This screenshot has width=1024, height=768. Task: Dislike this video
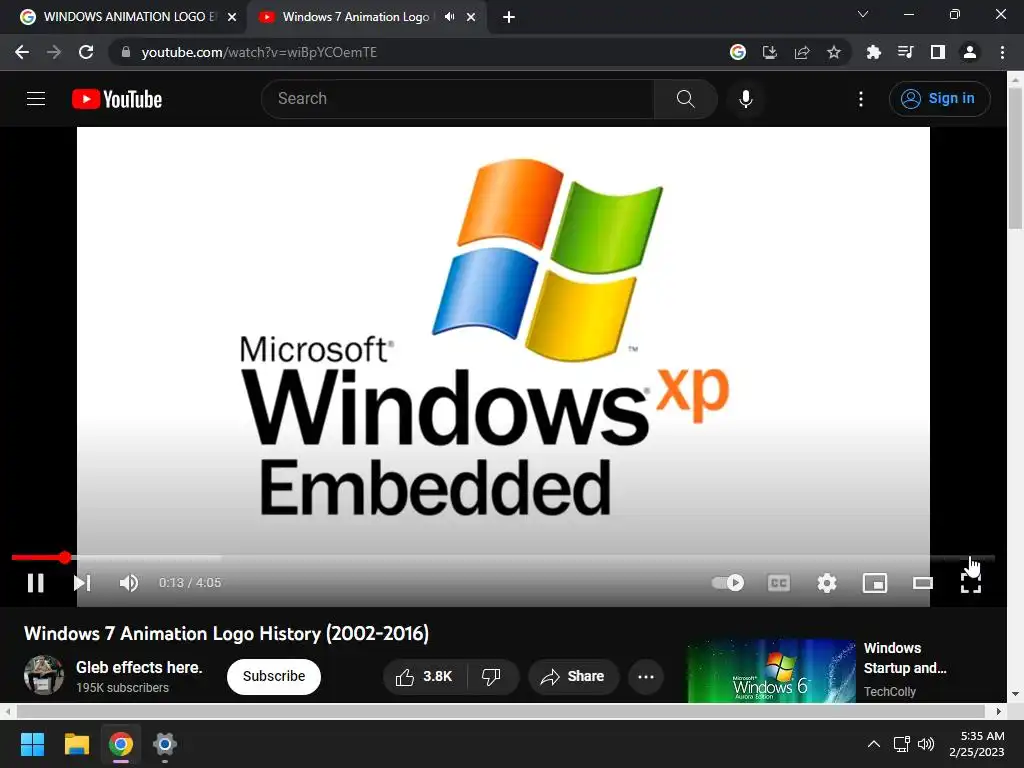click(491, 676)
